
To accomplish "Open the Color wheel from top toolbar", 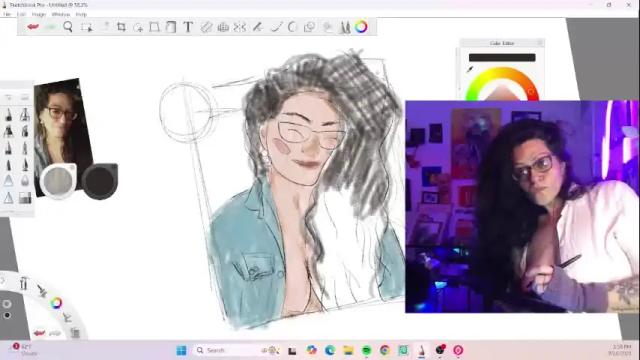I will tap(361, 27).
